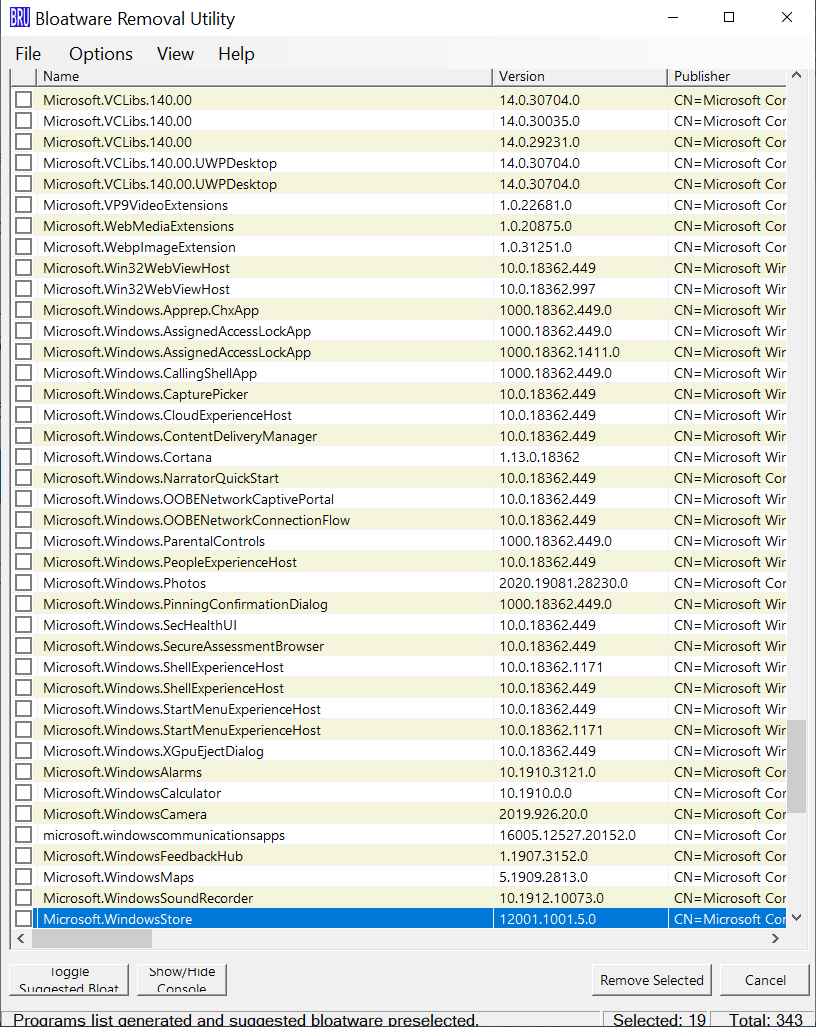Open the View menu
The width and height of the screenshot is (816, 1027).
(x=175, y=54)
